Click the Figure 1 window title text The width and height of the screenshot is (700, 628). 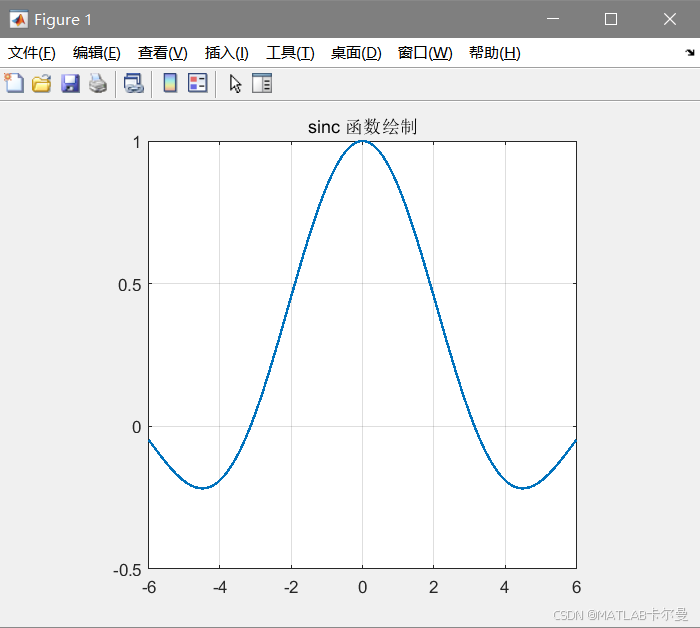[x=63, y=20]
